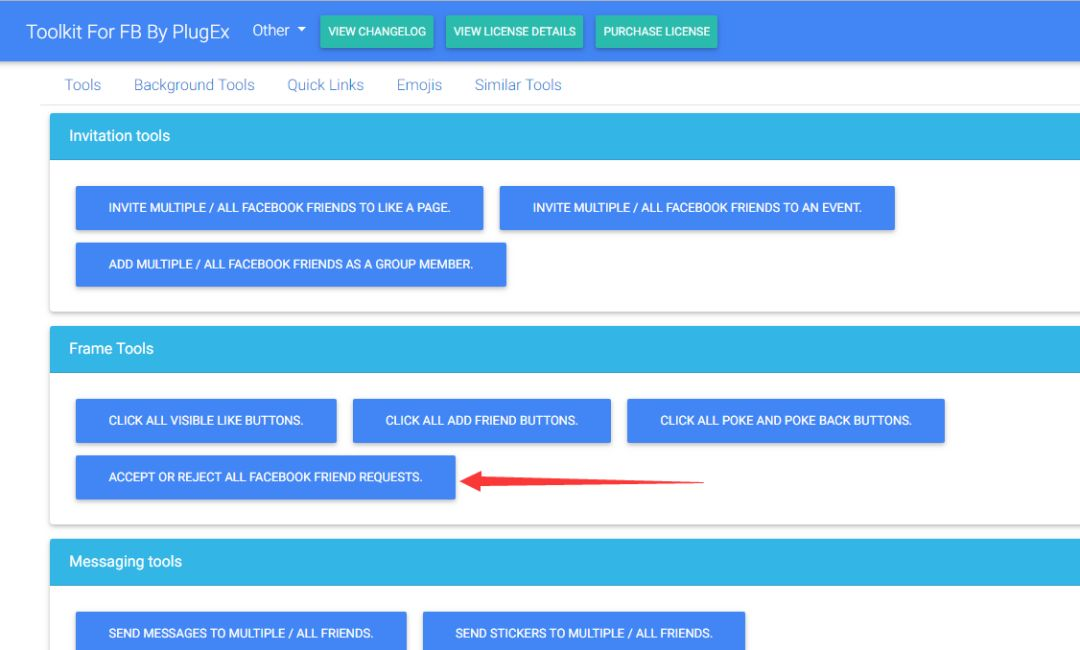The width and height of the screenshot is (1080, 650).
Task: Click the Toolkit For FB By PlugEx title
Action: [127, 32]
